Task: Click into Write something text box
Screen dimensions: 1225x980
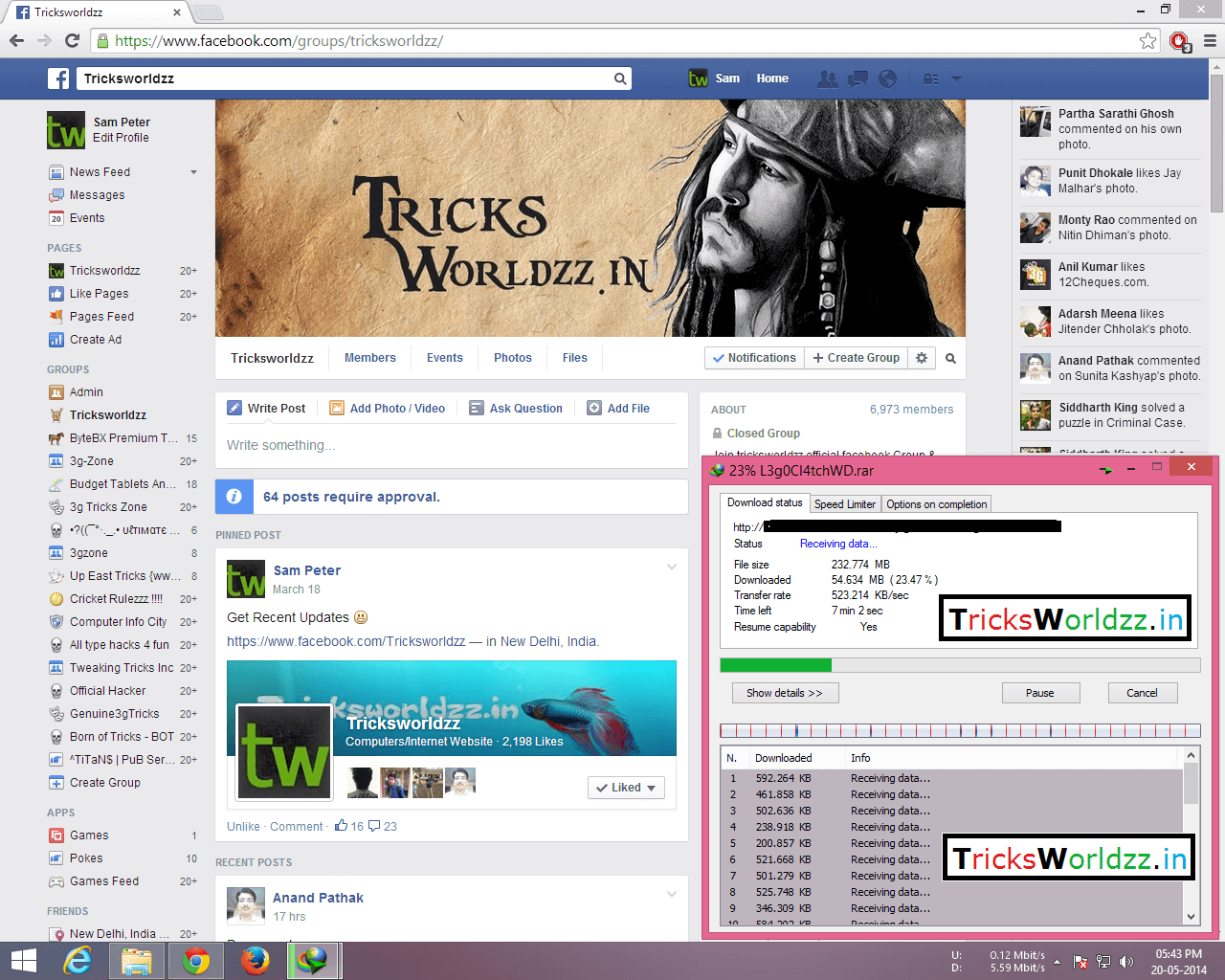Action: click(451, 445)
